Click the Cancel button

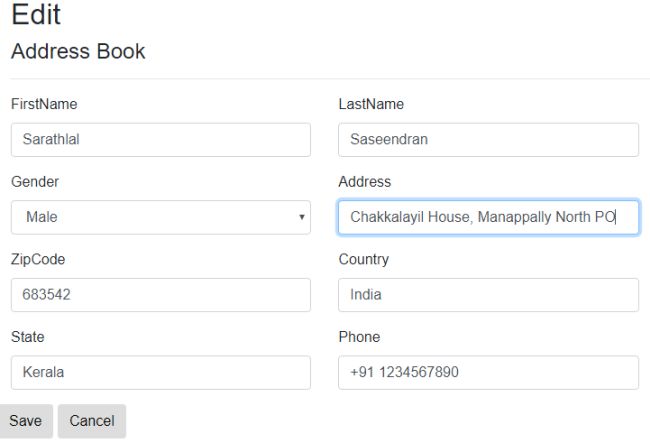click(x=92, y=421)
